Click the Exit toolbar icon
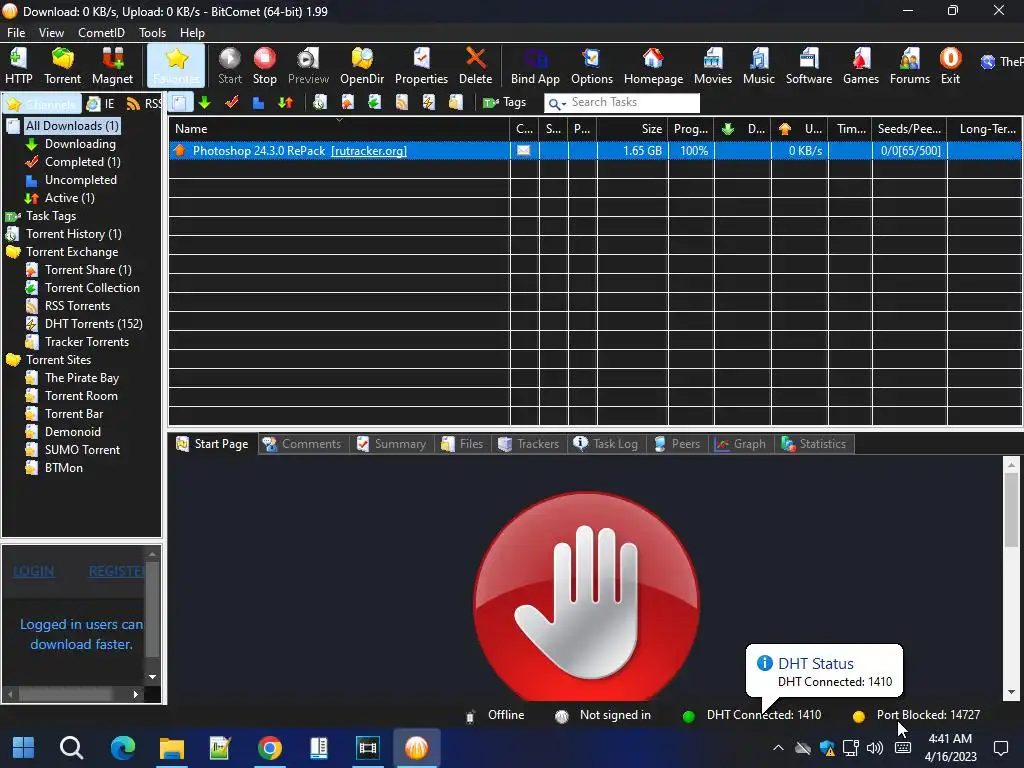Viewport: 1024px width, 768px height. [950, 65]
